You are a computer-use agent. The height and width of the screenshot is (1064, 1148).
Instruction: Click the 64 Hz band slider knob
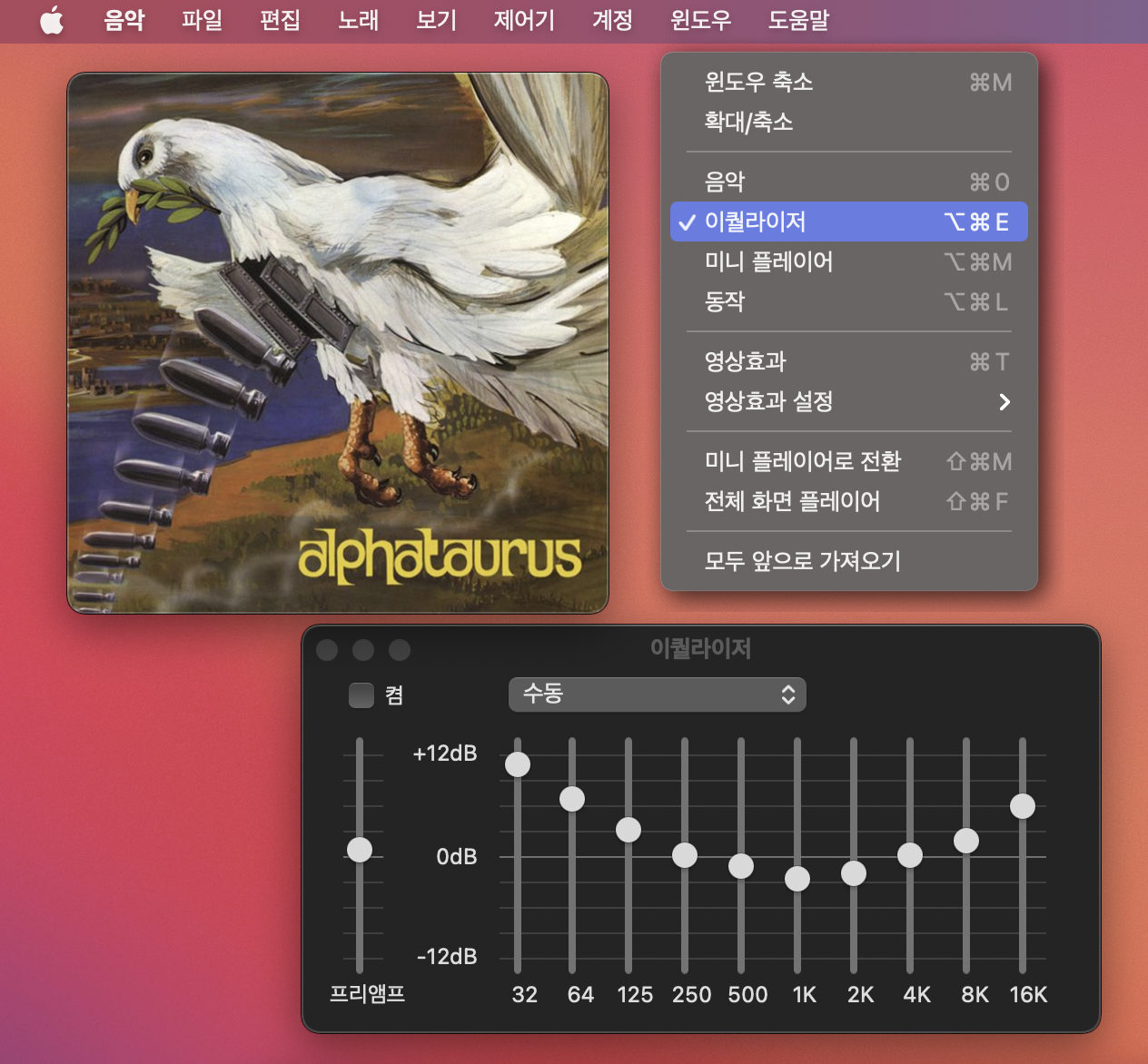572,799
